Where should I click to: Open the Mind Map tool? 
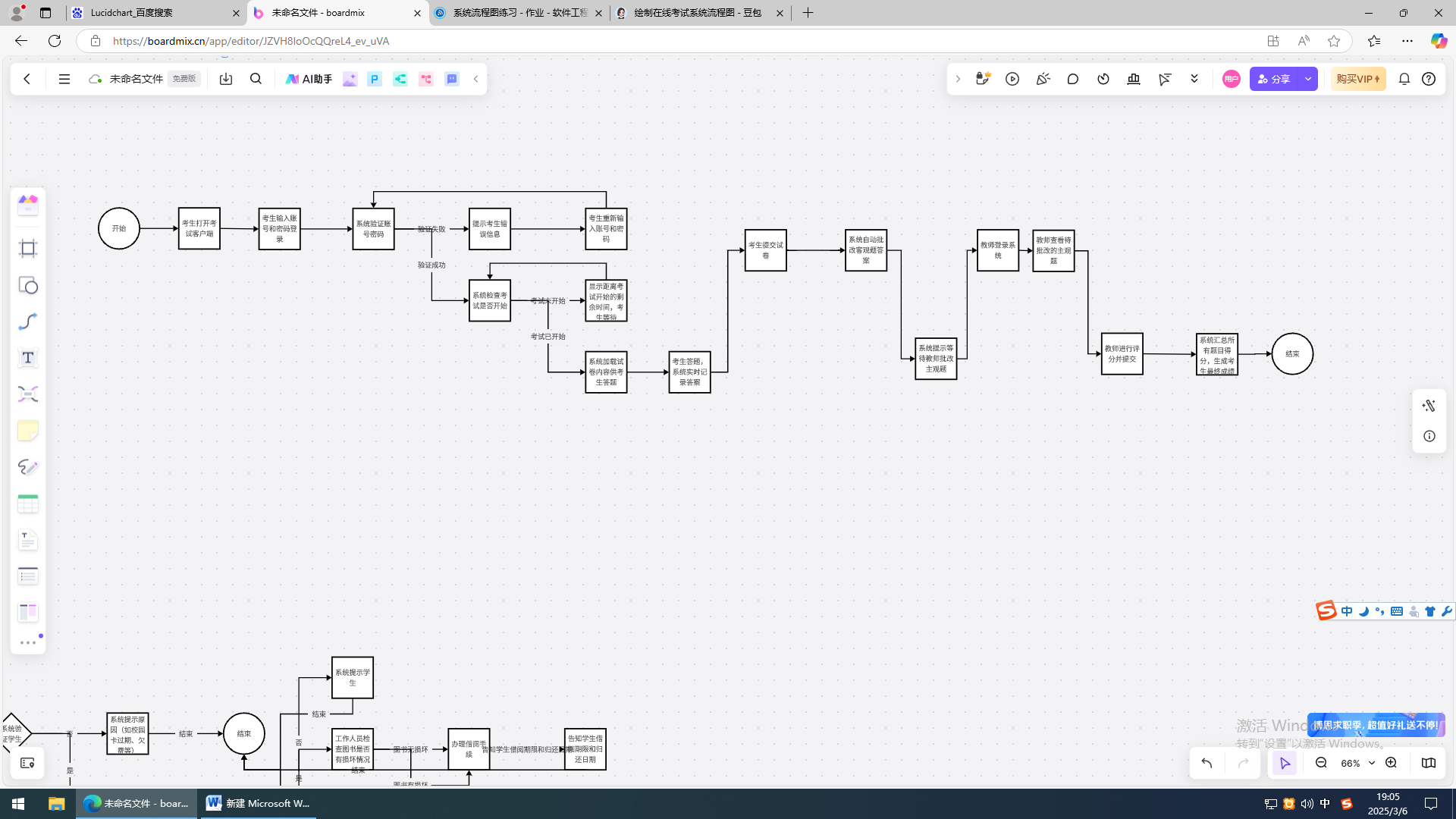(28, 394)
